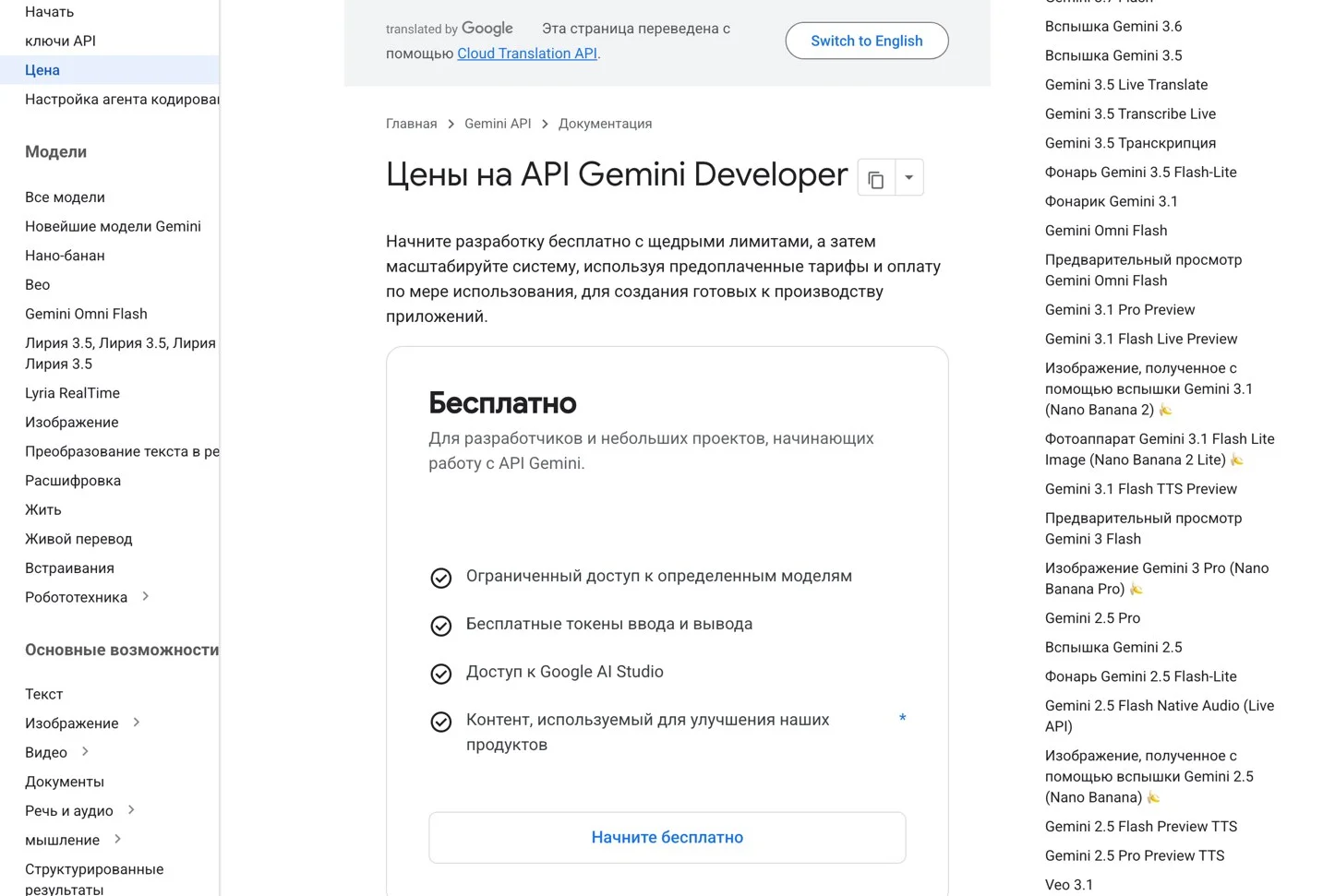Click checkmark icon beside Доступ к Google AI Studio
The image size is (1335, 896).
(441, 674)
